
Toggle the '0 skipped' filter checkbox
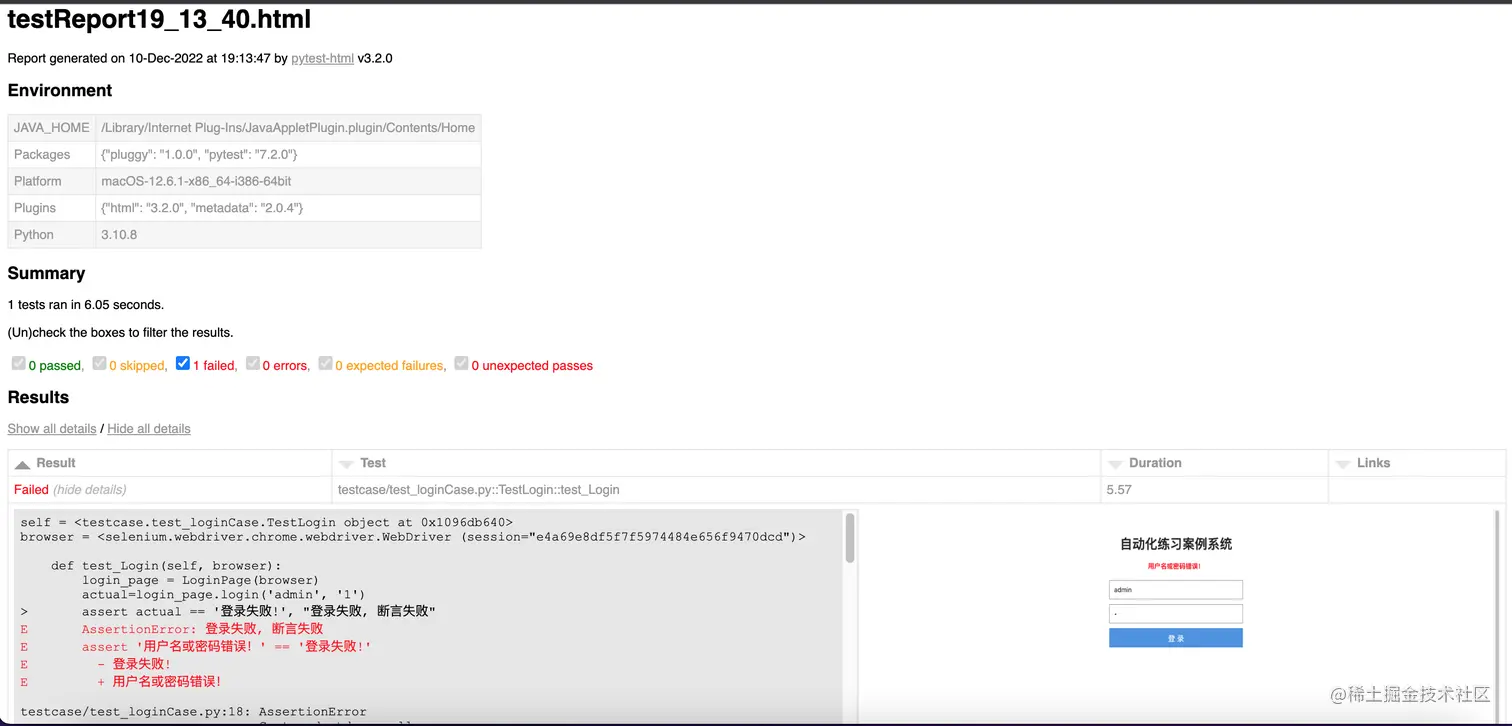(99, 364)
